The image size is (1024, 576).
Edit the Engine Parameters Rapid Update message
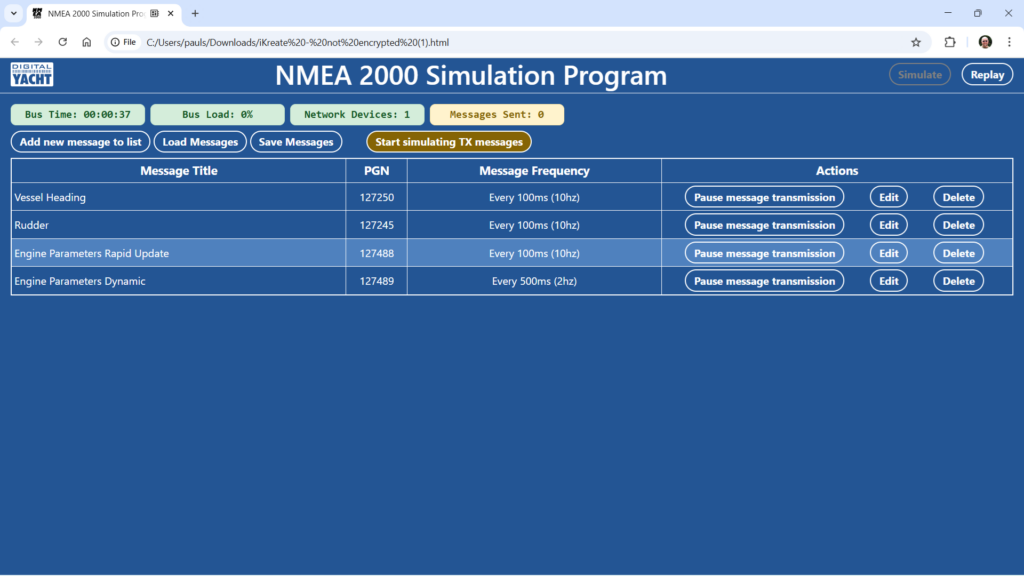coord(888,253)
